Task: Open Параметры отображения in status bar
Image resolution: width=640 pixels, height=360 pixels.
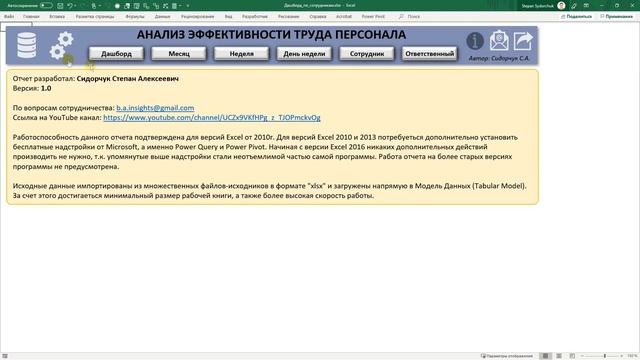Action: (x=507, y=356)
